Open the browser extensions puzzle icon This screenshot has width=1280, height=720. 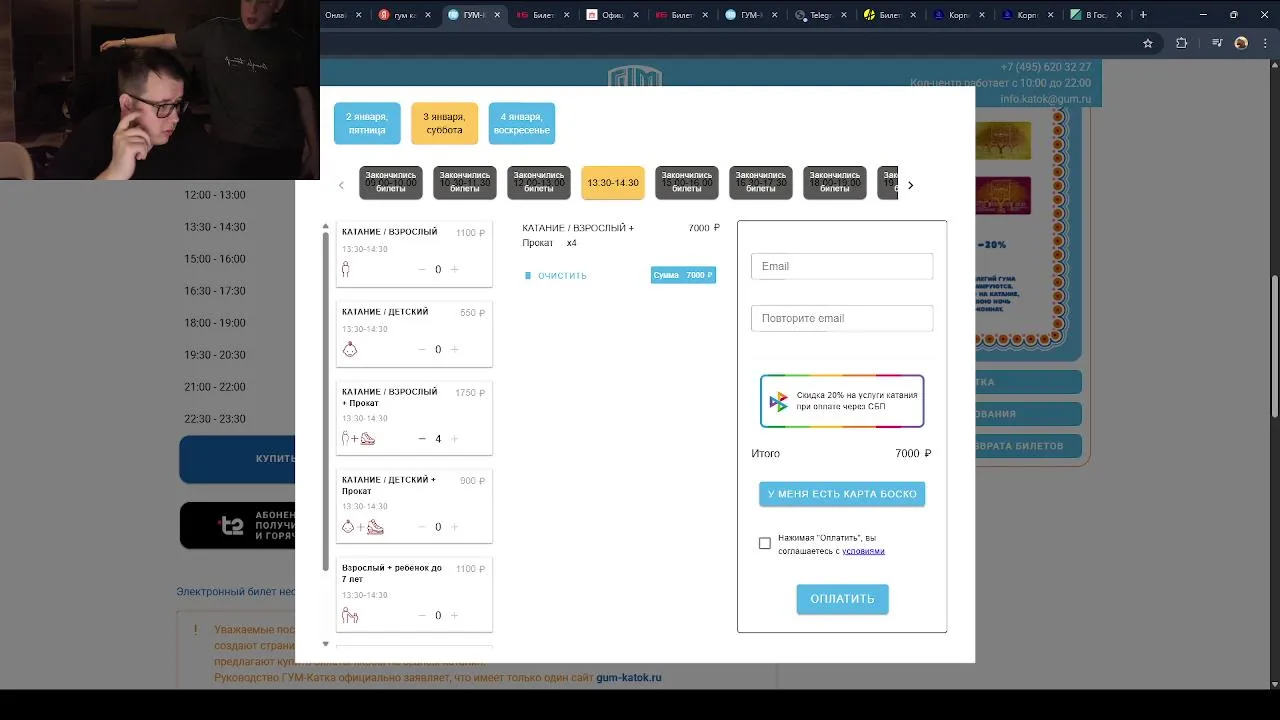click(x=1182, y=43)
